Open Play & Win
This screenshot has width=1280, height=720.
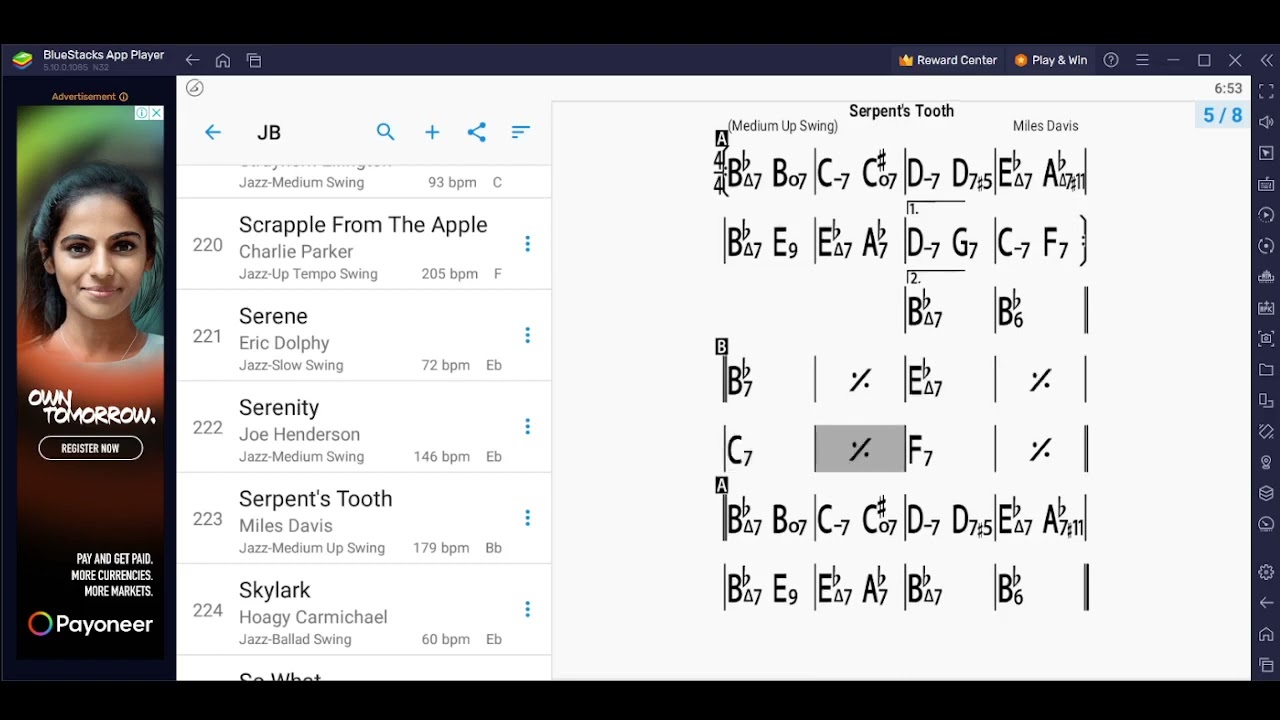pos(1051,60)
